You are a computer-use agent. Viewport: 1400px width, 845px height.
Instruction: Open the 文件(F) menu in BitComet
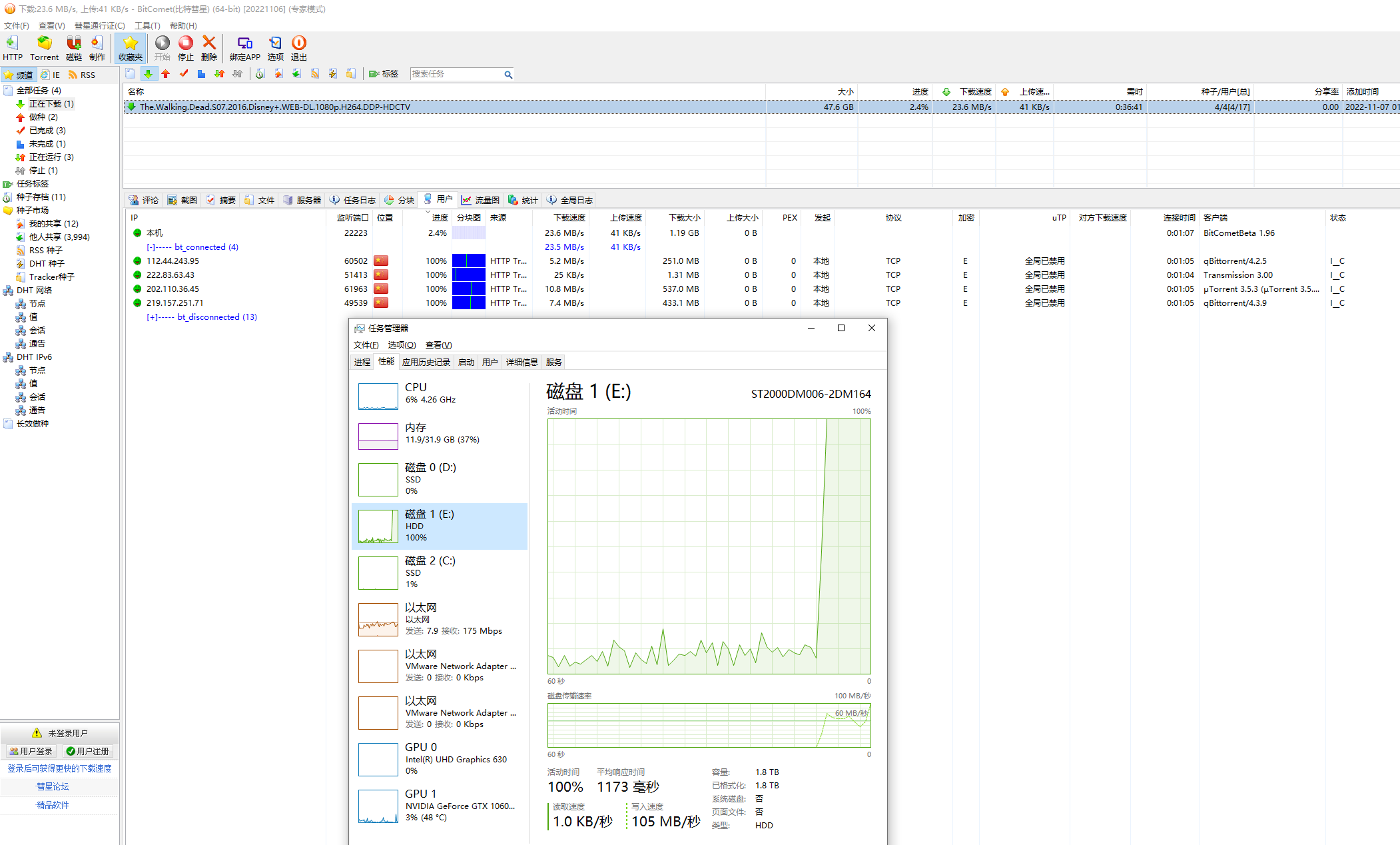click(x=17, y=25)
